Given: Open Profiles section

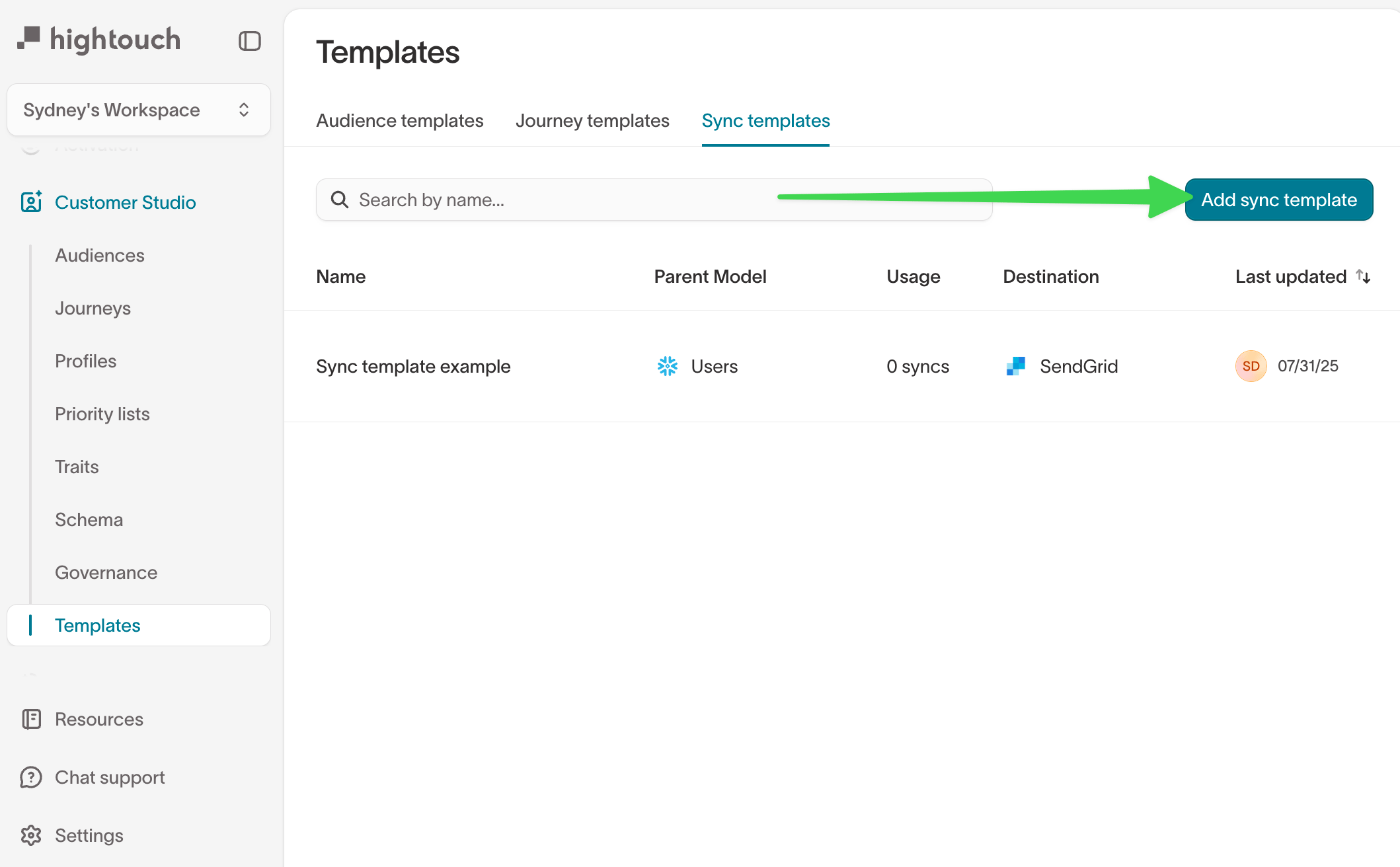Looking at the screenshot, I should click(x=86, y=361).
